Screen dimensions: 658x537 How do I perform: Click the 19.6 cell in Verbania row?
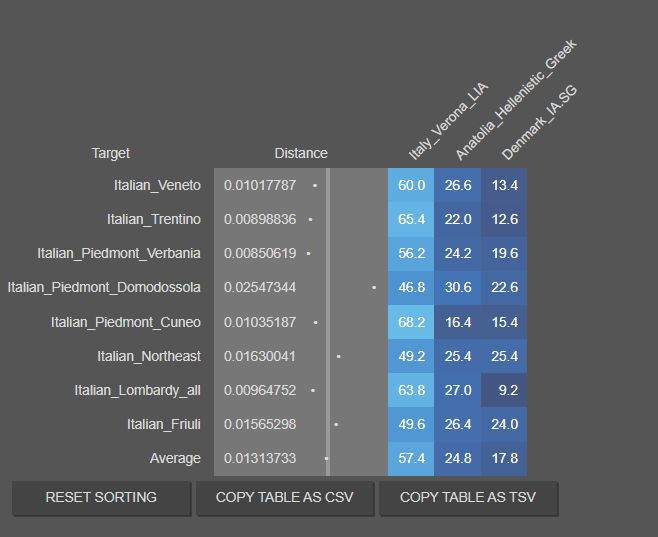pos(504,253)
